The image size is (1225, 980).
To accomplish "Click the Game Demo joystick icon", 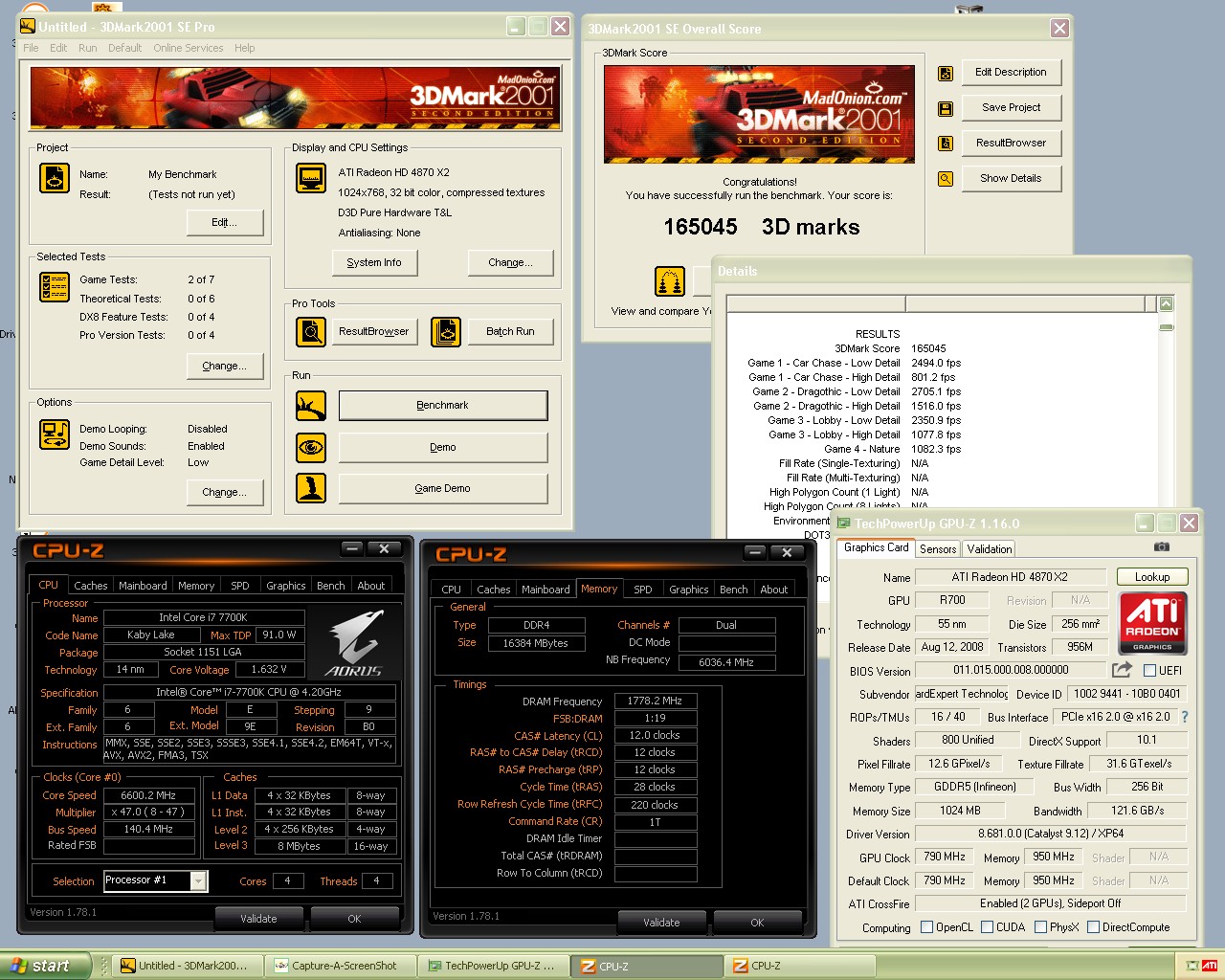I will tap(311, 488).
